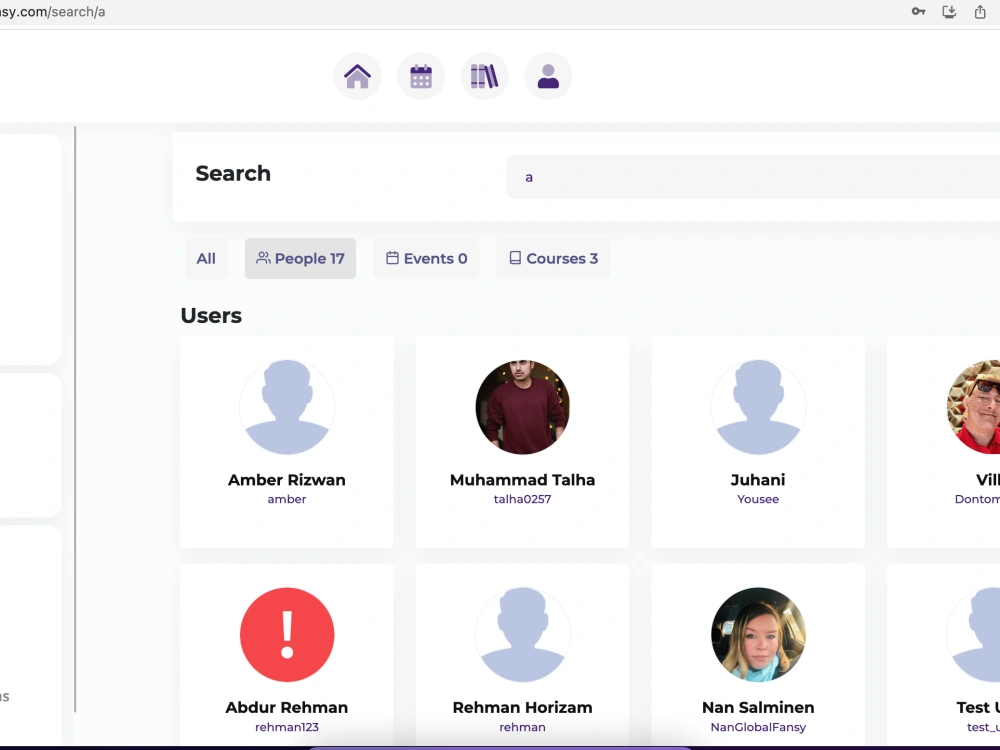Open Muhammad Talha's profile photo
The image size is (1000, 750).
pyautogui.click(x=522, y=407)
